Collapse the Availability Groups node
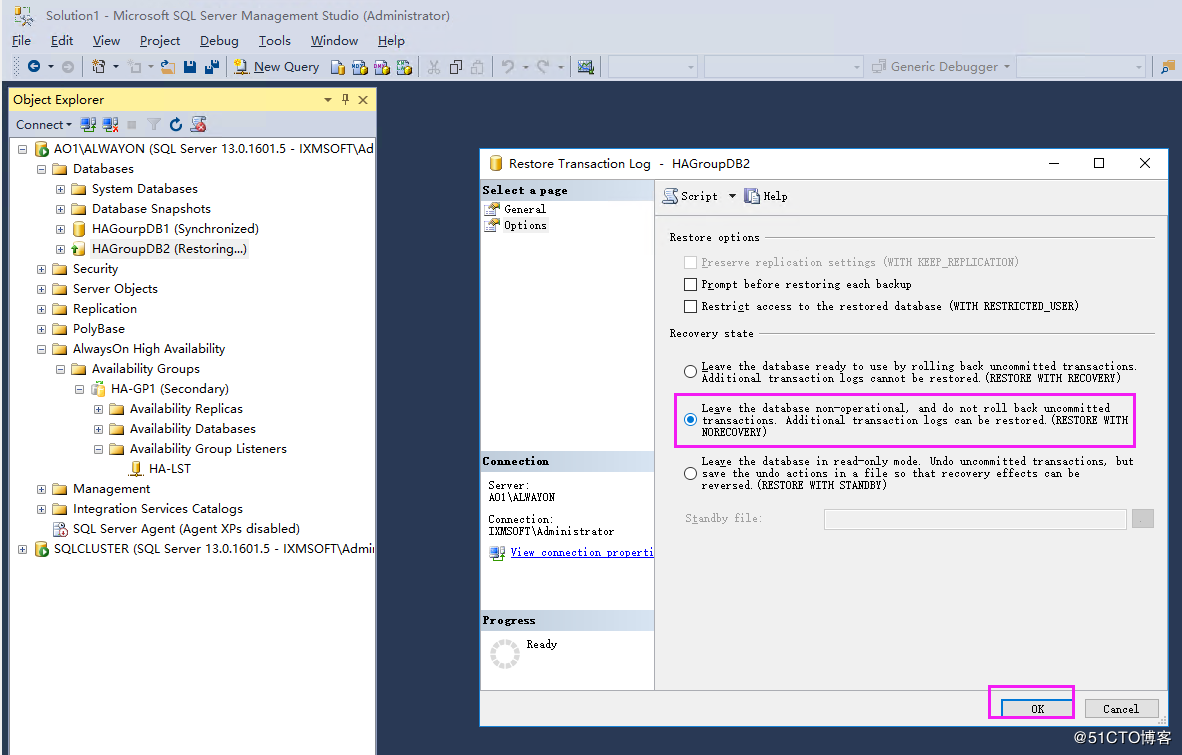Viewport: 1182px width, 755px height. tap(59, 368)
